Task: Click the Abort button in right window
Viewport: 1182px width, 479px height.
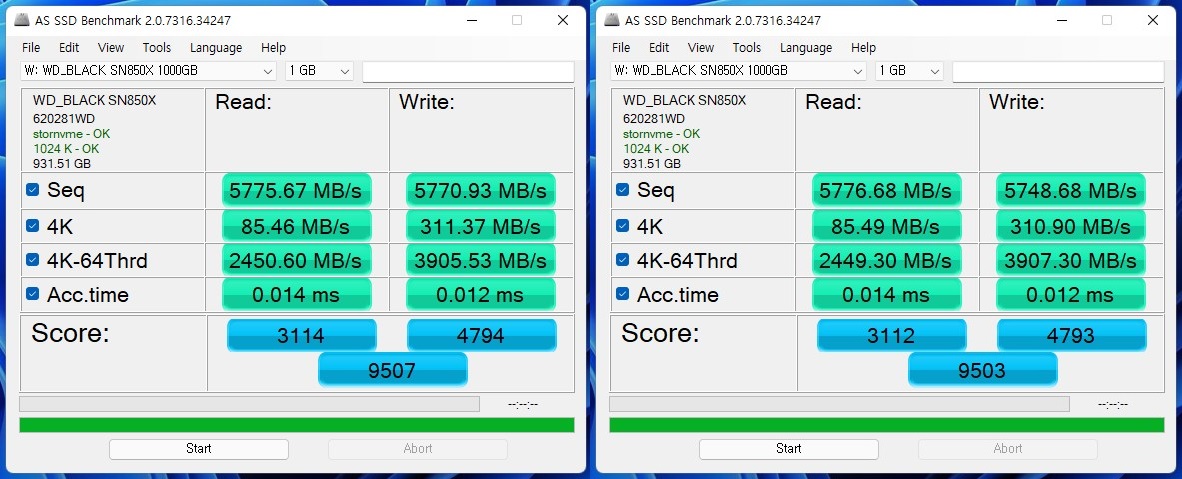Action: click(x=1008, y=449)
